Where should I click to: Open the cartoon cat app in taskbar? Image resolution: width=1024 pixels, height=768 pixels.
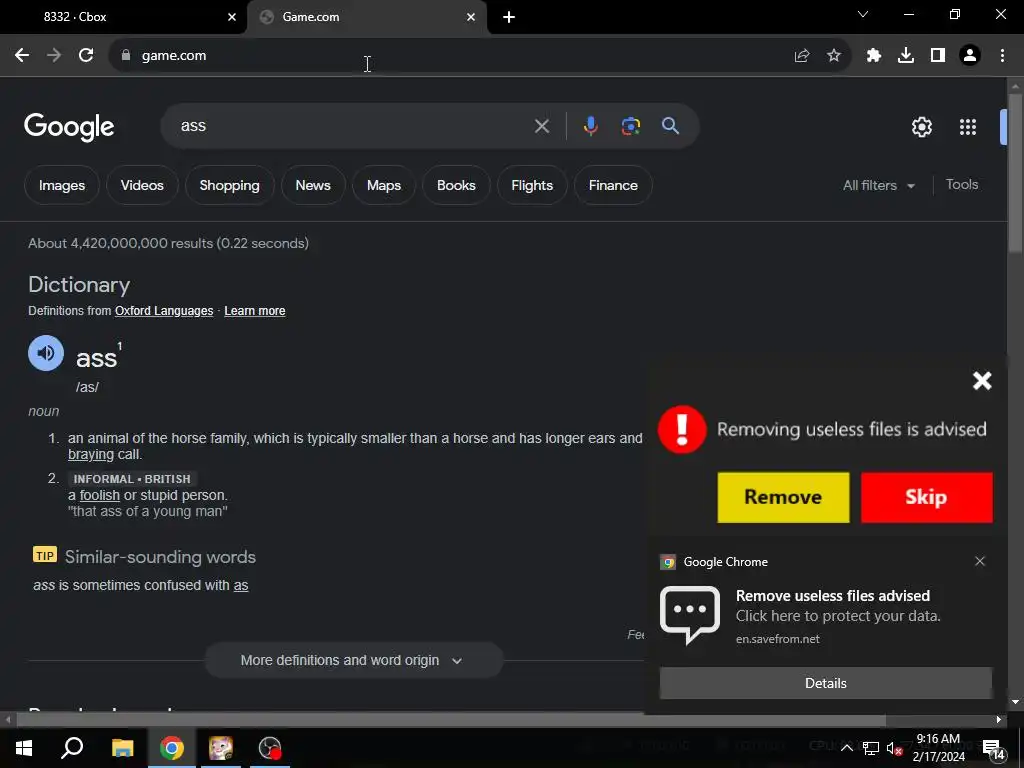(221, 748)
